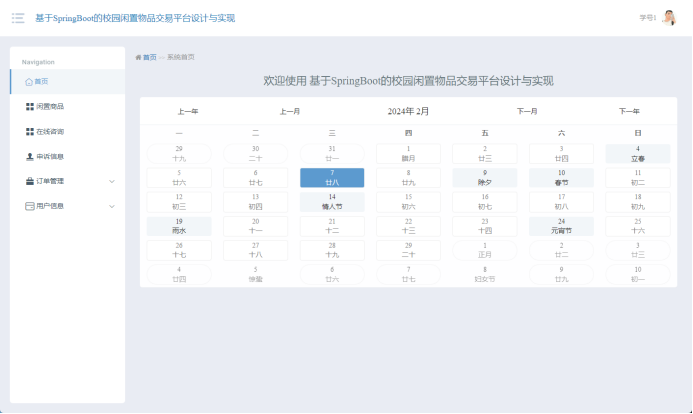Select date 20 十一
This screenshot has width=693, height=414.
255,226
